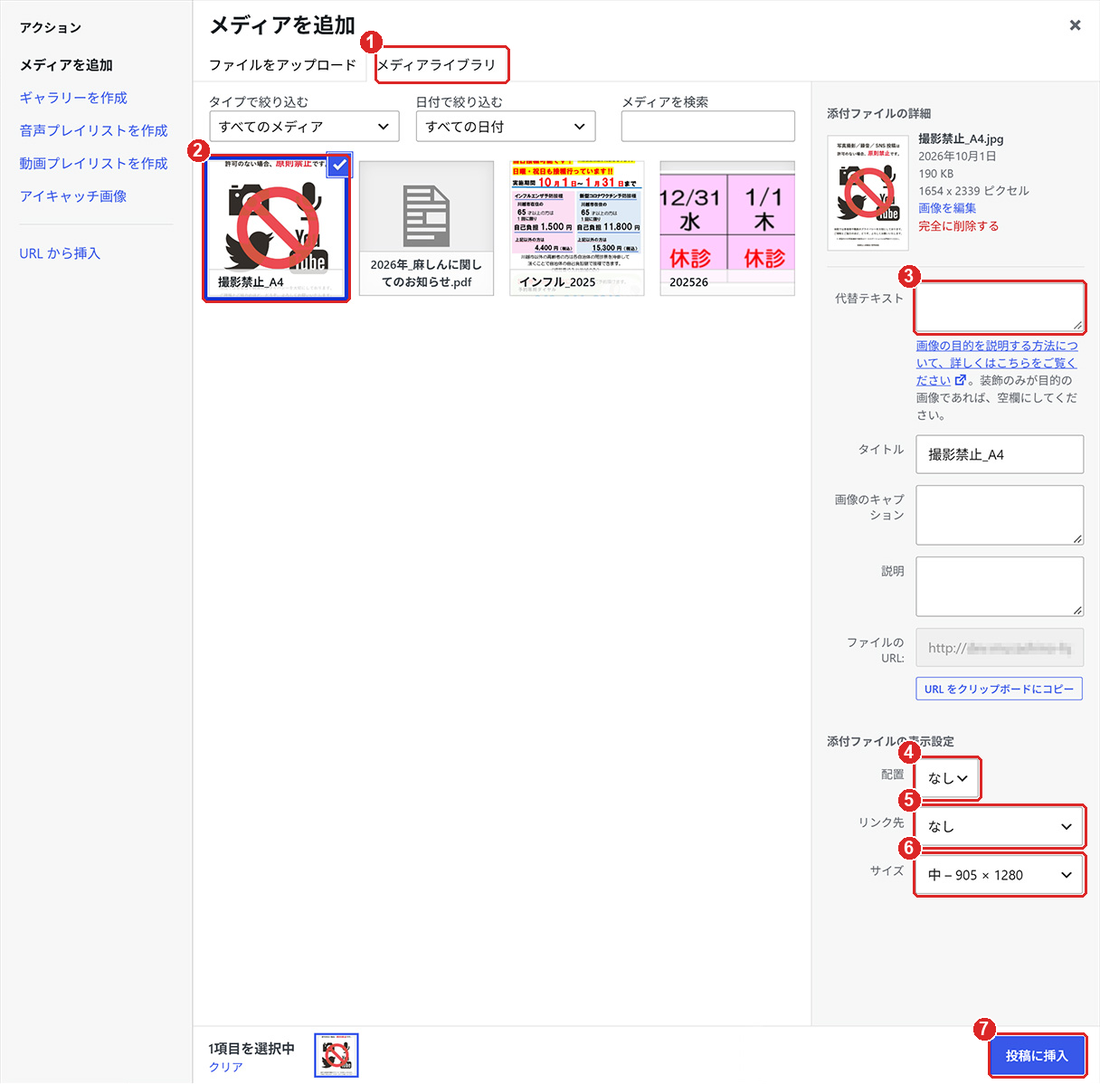Focus the メディアを検索 search field

[707, 126]
